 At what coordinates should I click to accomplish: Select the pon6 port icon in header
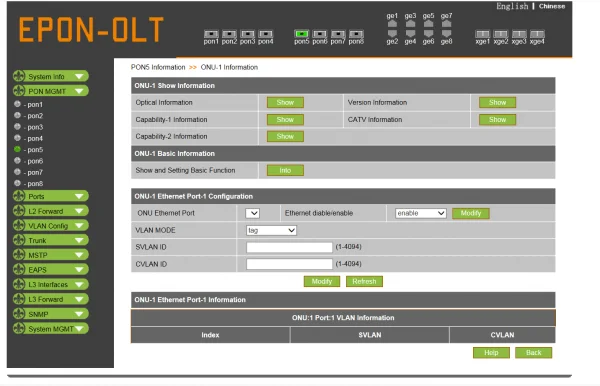(320, 34)
